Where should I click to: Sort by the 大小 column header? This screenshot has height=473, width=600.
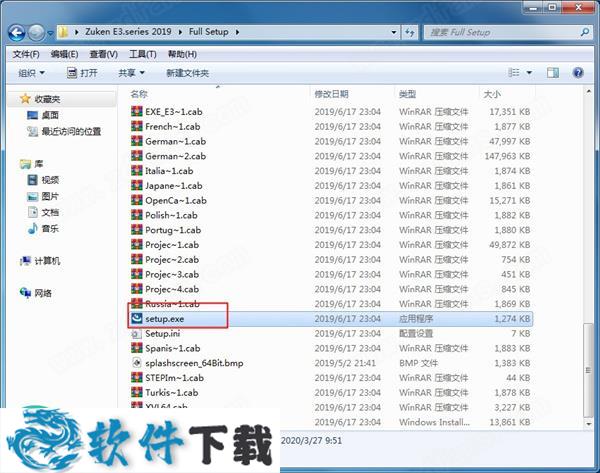click(x=492, y=94)
